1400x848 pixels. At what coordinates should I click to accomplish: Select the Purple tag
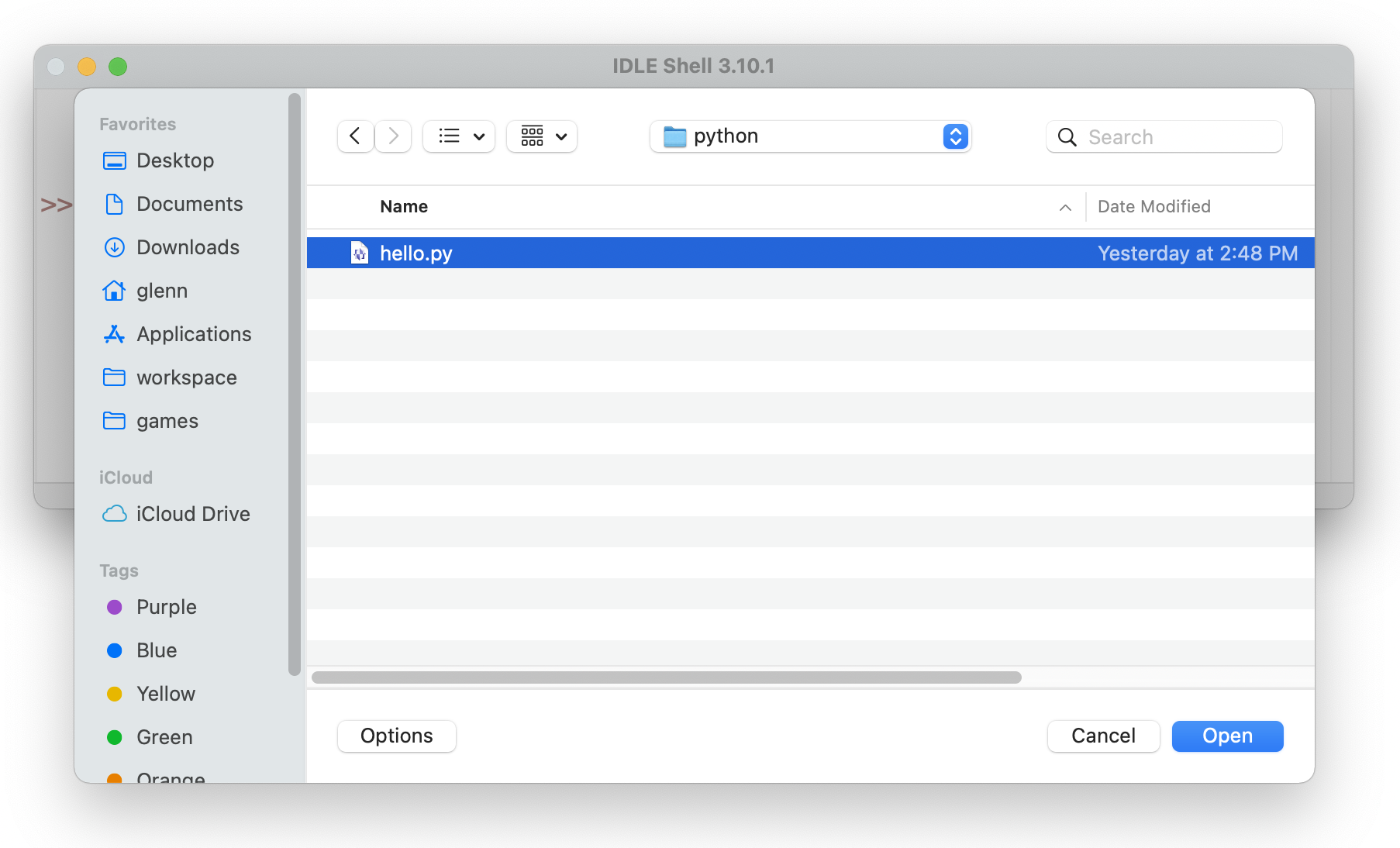(166, 607)
